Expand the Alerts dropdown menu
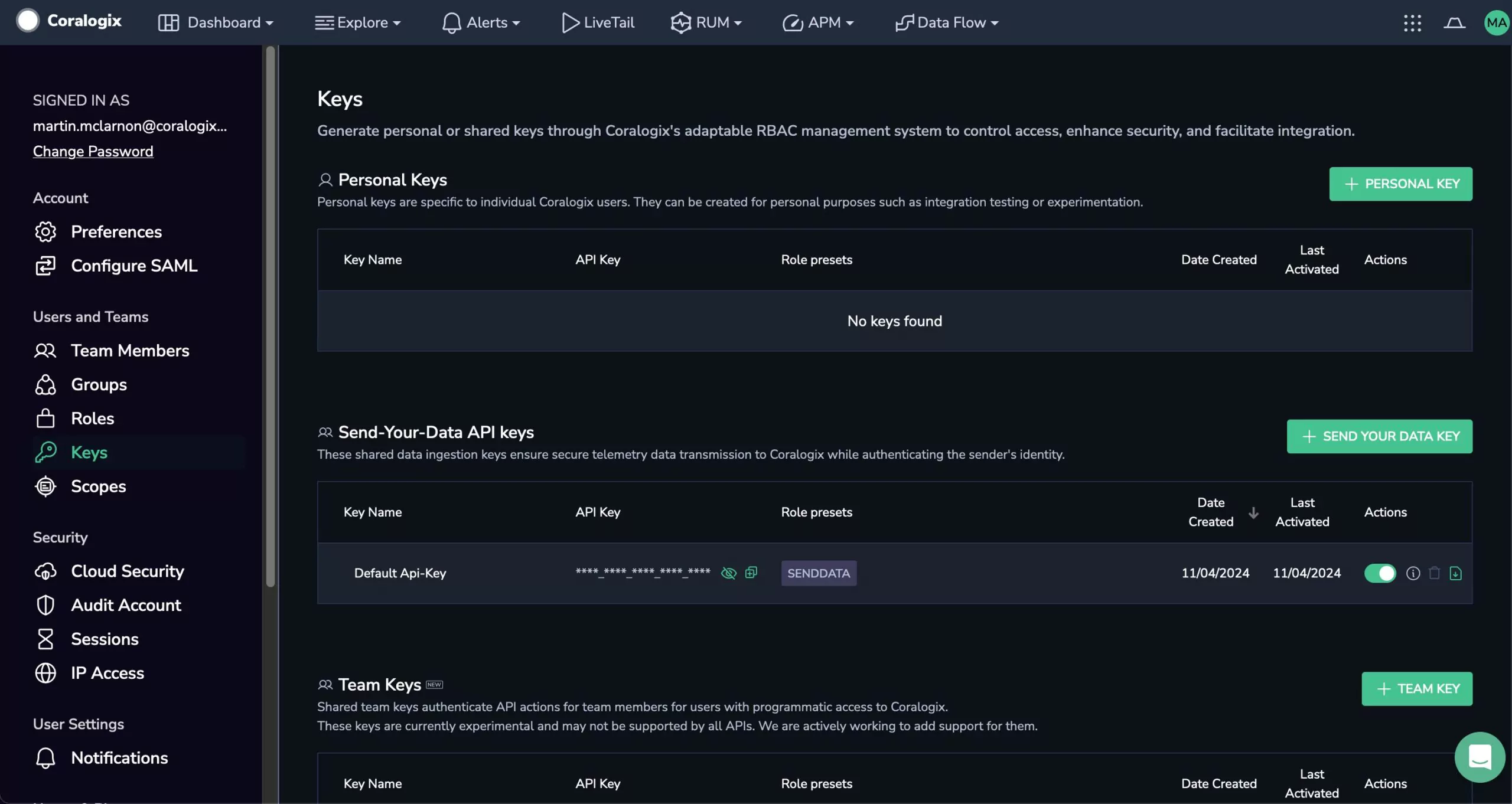Screen dimensions: 1512x804 pyautogui.click(x=481, y=23)
